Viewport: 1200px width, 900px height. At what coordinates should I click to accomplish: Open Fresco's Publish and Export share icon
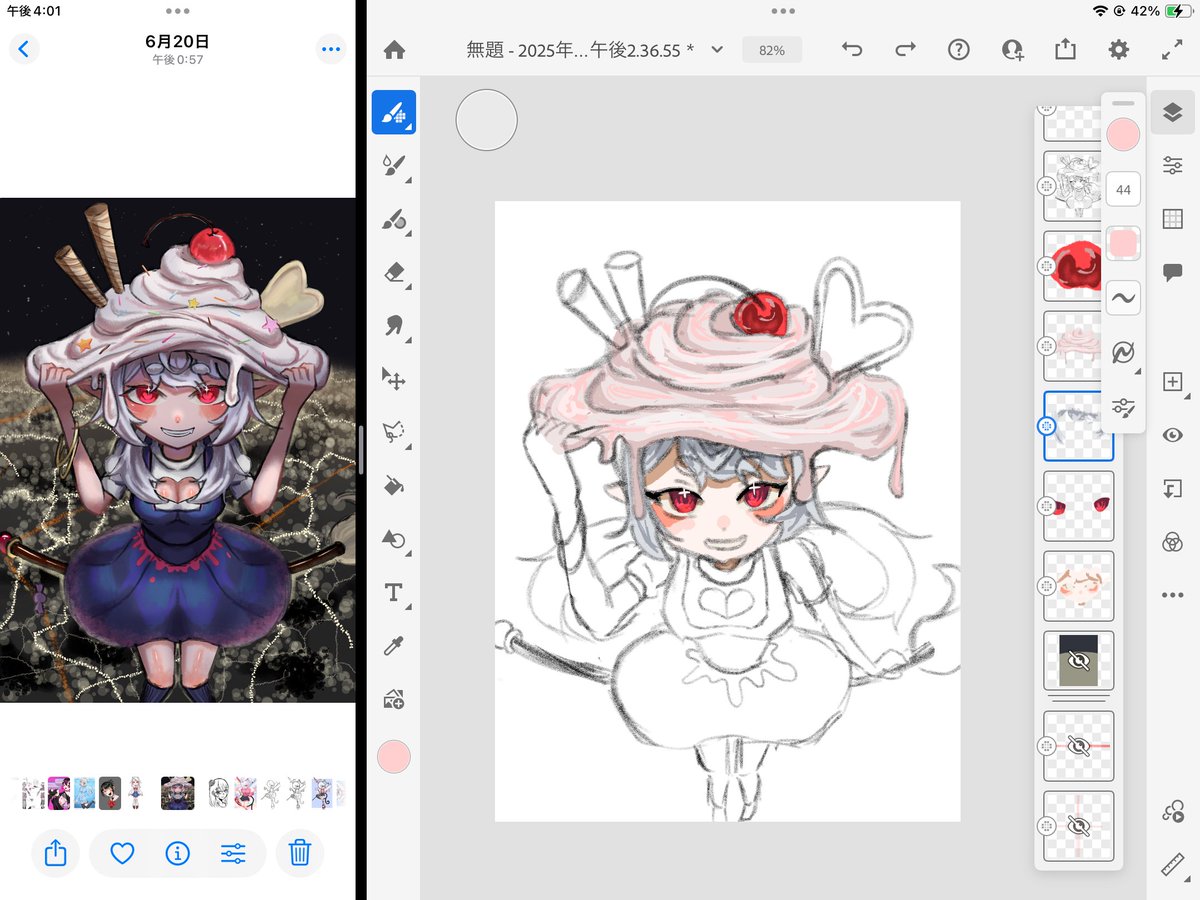(1065, 49)
